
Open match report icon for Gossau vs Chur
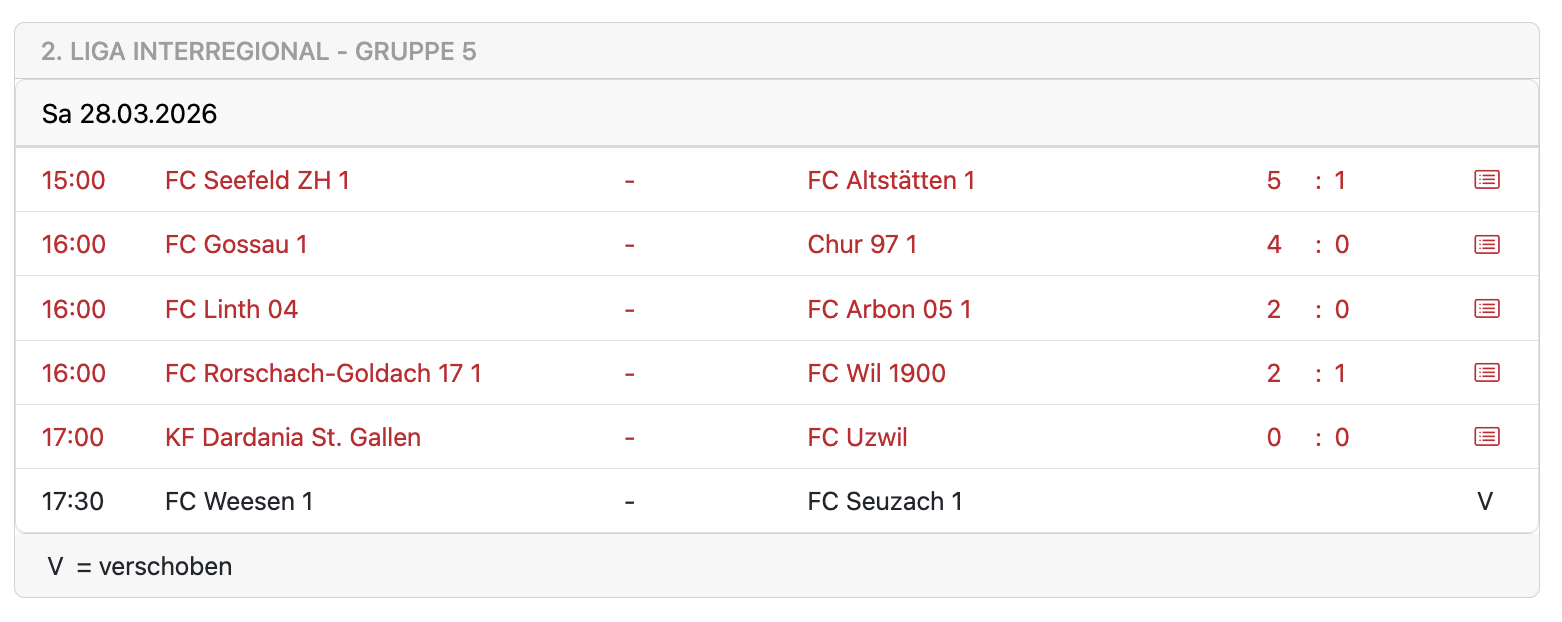1486,244
